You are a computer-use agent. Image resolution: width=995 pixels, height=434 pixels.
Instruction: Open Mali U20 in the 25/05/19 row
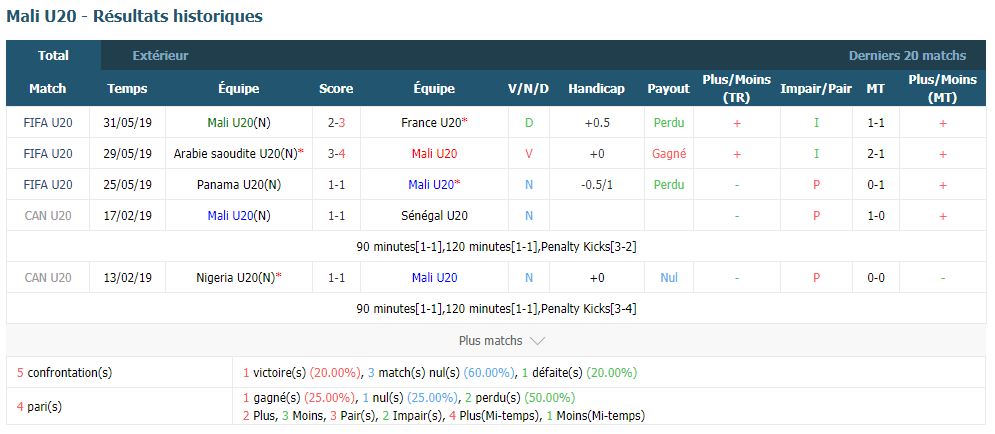pos(434,185)
